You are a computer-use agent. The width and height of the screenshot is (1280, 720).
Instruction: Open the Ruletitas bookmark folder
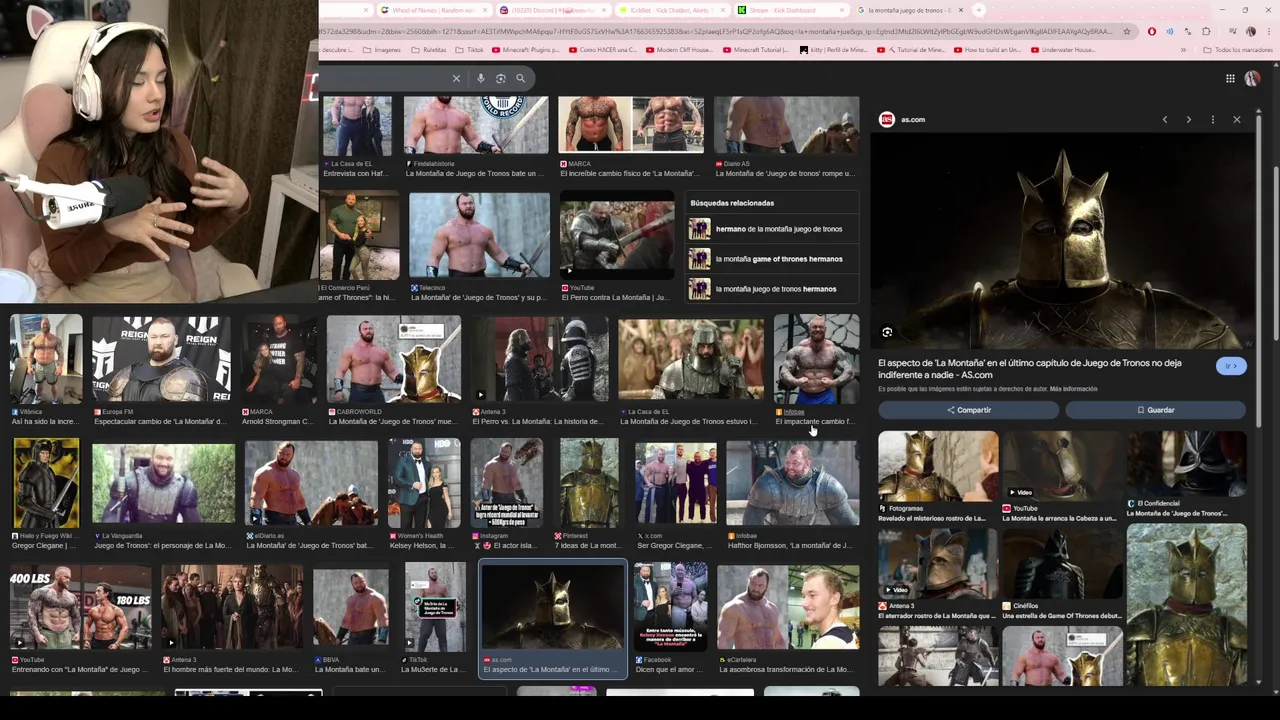pos(428,49)
